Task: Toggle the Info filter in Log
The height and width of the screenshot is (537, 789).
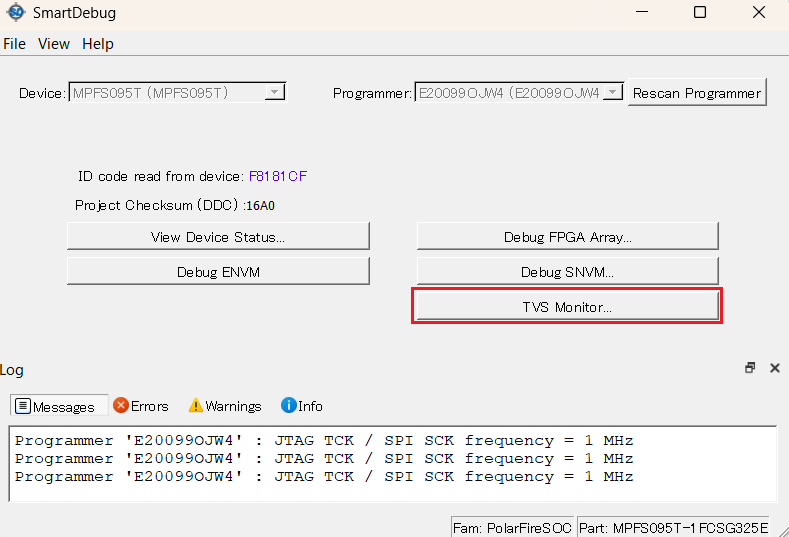Action: [302, 406]
